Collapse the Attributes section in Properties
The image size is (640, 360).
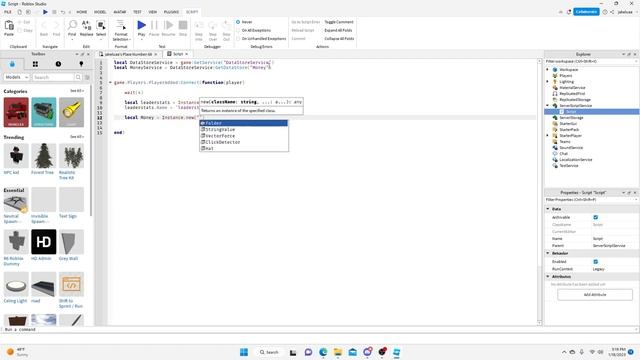[548, 276]
